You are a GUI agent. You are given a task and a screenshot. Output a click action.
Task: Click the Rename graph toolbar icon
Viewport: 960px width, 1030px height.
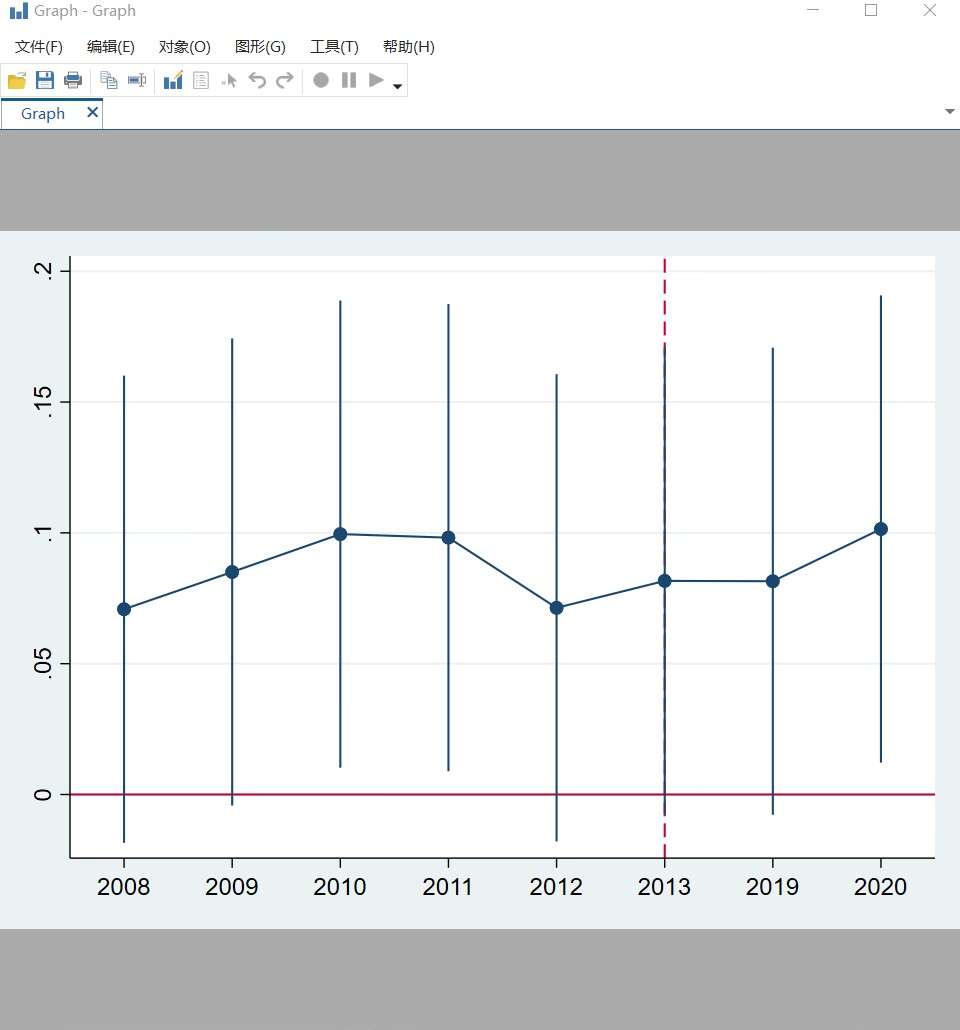point(137,80)
